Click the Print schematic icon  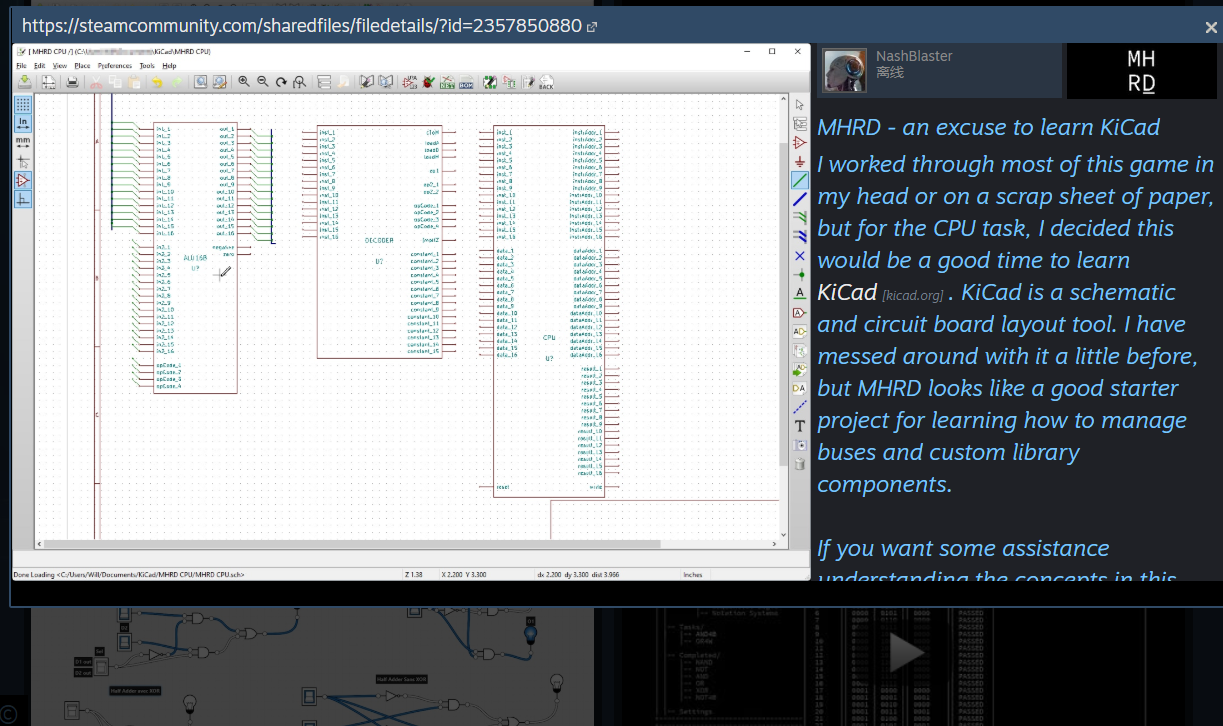click(73, 82)
